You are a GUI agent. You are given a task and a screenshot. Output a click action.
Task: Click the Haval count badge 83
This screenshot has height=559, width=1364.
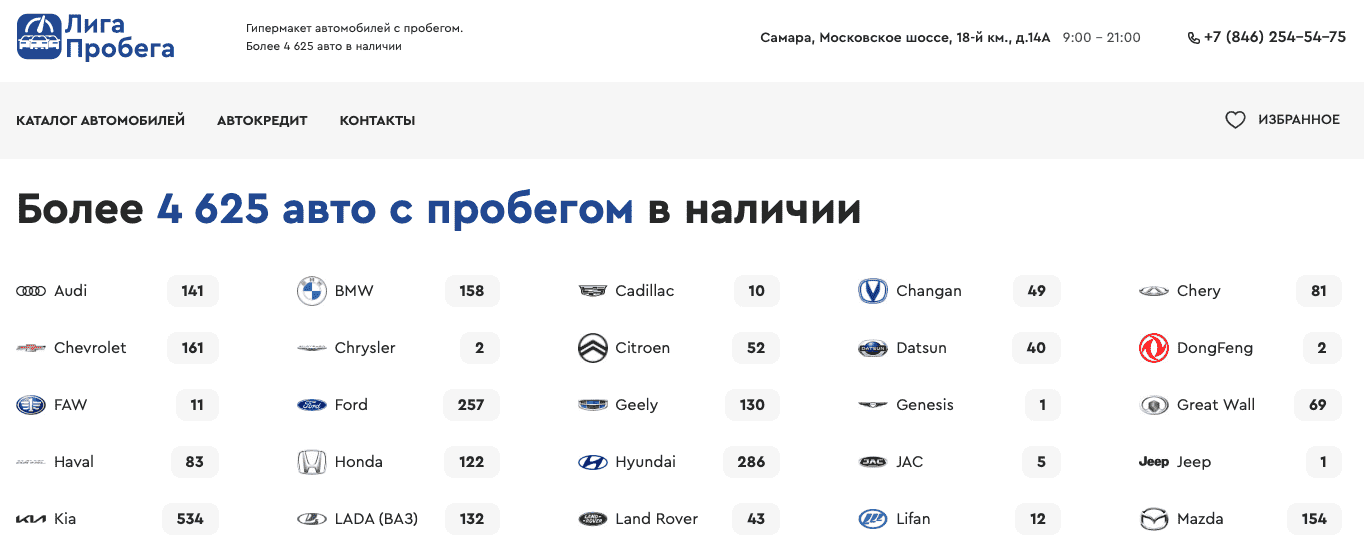pos(195,462)
